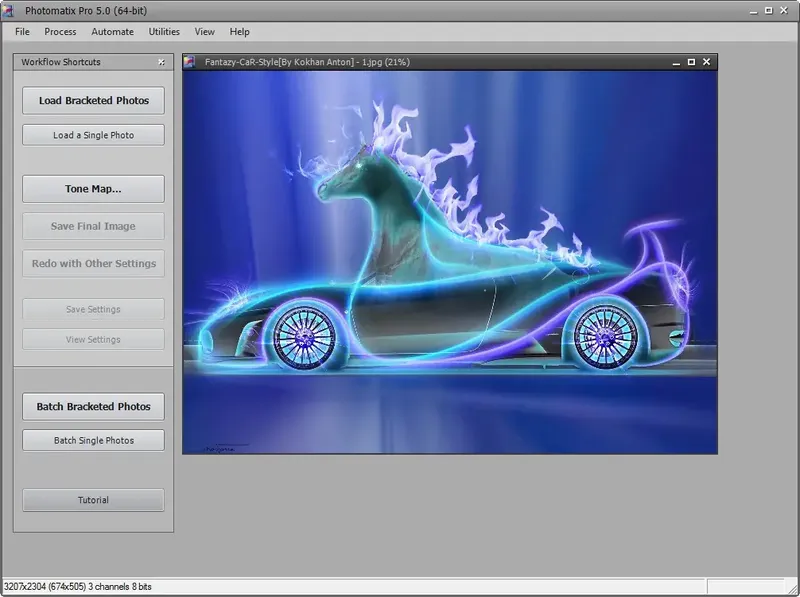Choose Batch Bracketed Photos

[93, 407]
